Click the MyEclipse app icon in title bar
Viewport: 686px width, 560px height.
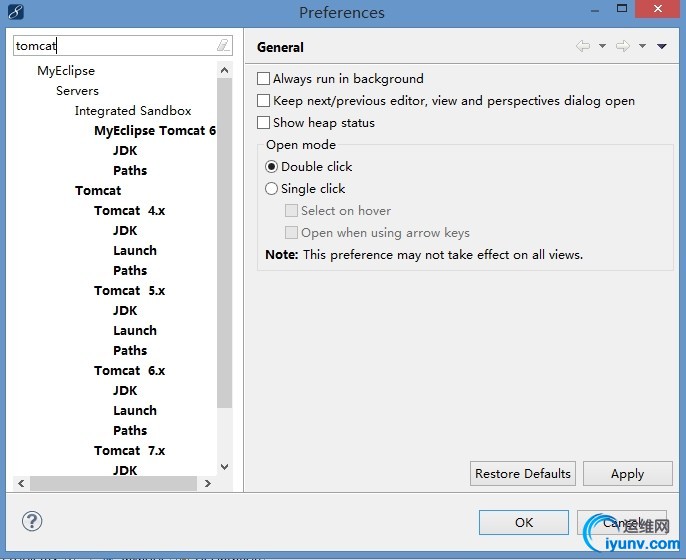(15, 12)
